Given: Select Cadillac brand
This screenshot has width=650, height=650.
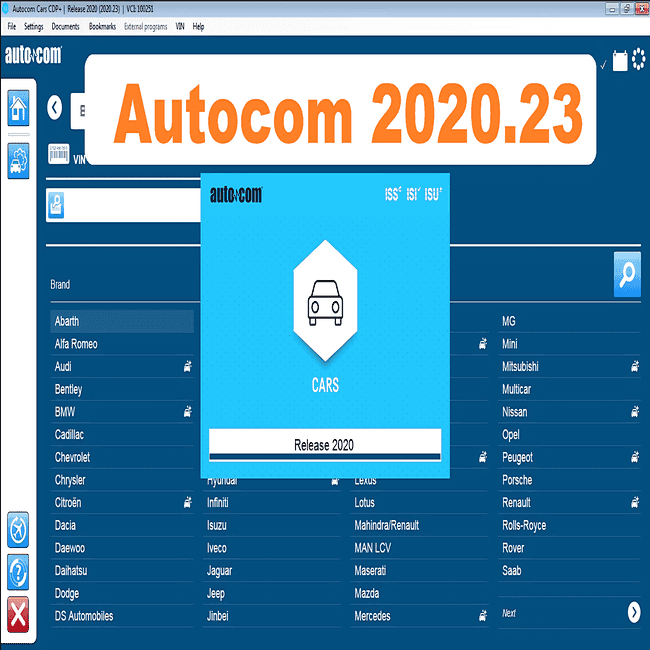Looking at the screenshot, I should point(122,434).
